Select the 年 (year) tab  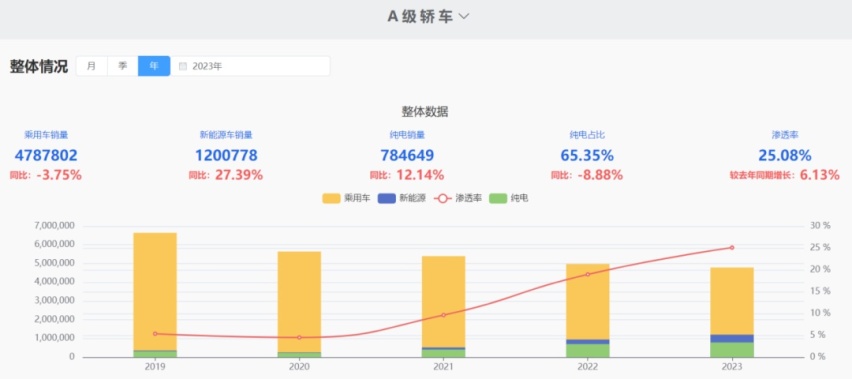pyautogui.click(x=154, y=66)
